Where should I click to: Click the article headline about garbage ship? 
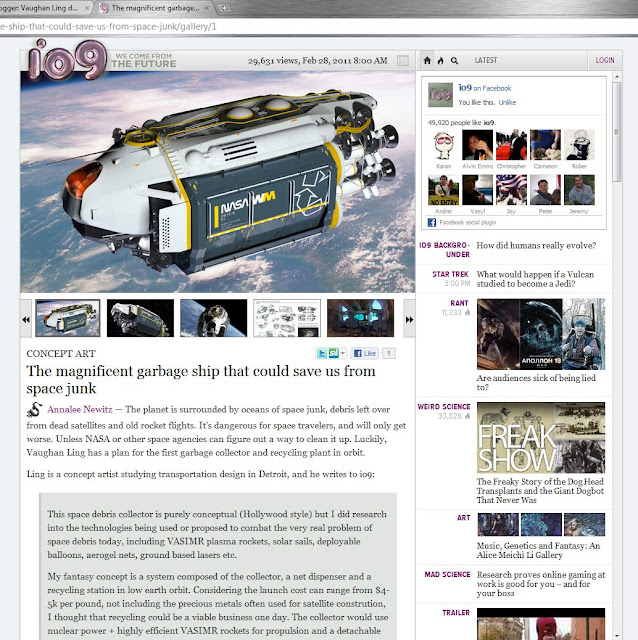[x=200, y=380]
